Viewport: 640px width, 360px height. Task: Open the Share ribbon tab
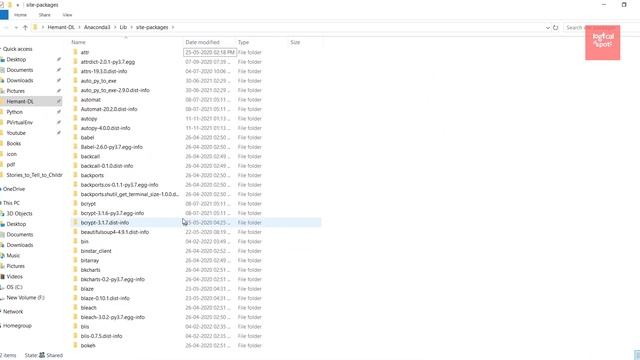pos(44,15)
